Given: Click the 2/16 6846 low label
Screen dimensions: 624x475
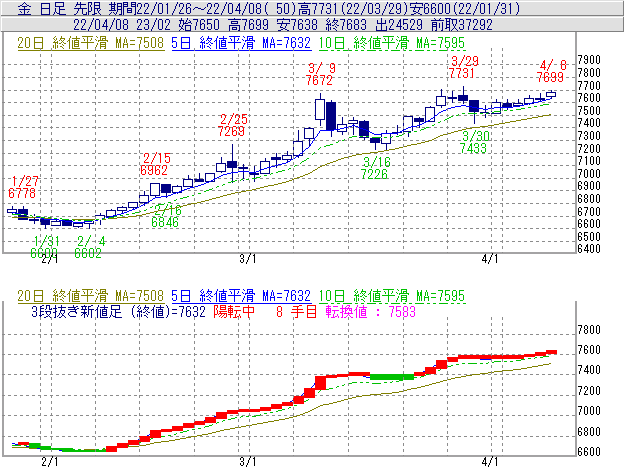Looking at the screenshot, I should [x=166, y=216].
